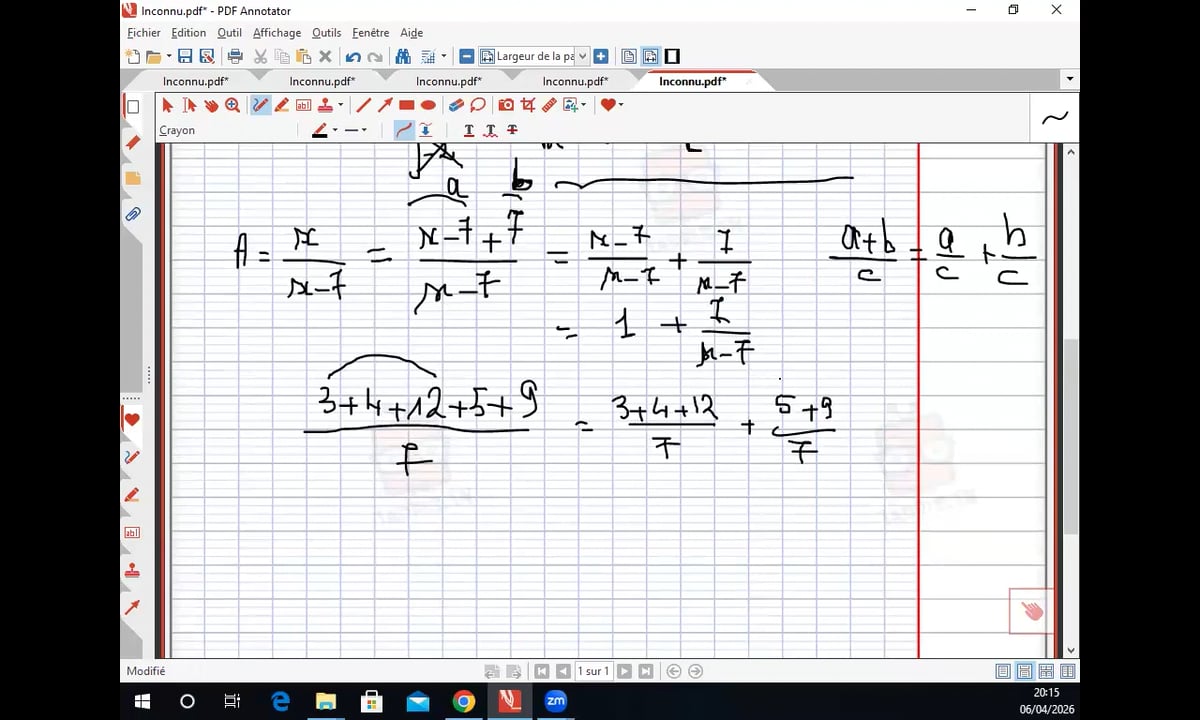This screenshot has width=1200, height=720.
Task: Print the document using the printer icon
Action: (x=235, y=57)
